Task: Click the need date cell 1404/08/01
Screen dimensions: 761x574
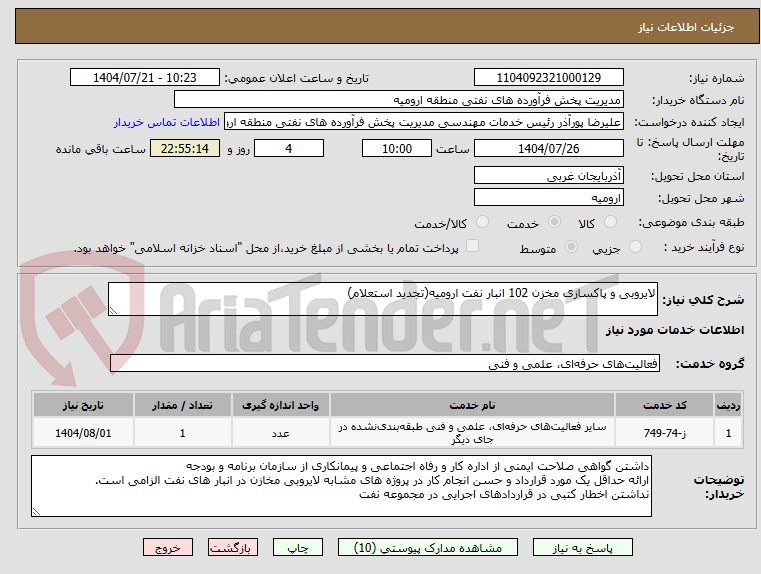Action: click(x=83, y=433)
